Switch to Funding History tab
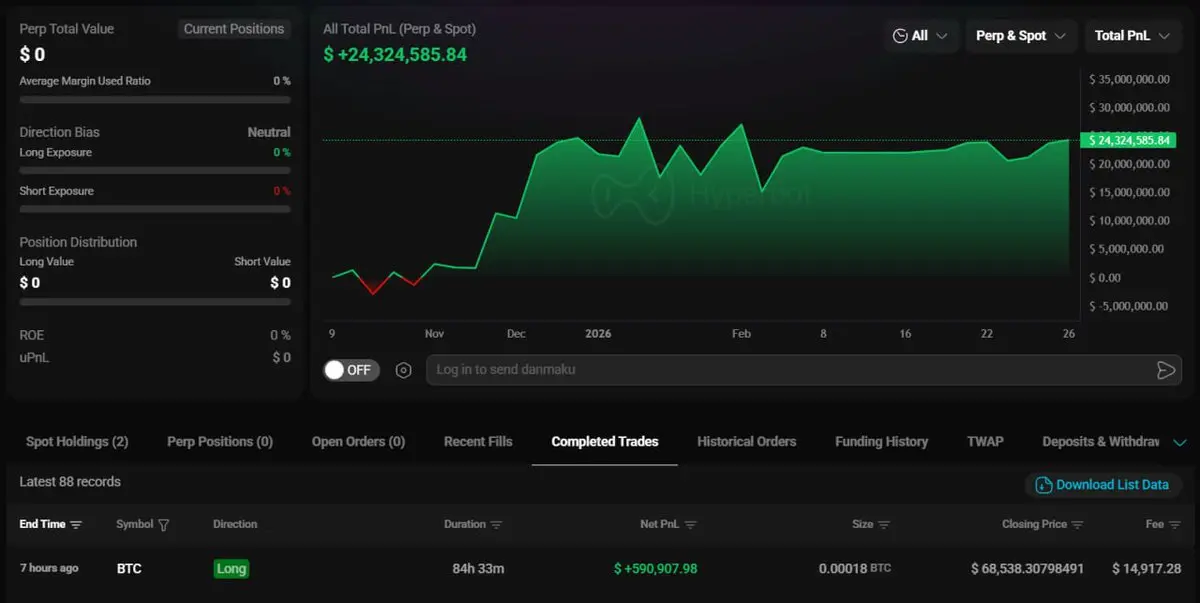The width and height of the screenshot is (1200, 603). click(x=881, y=441)
